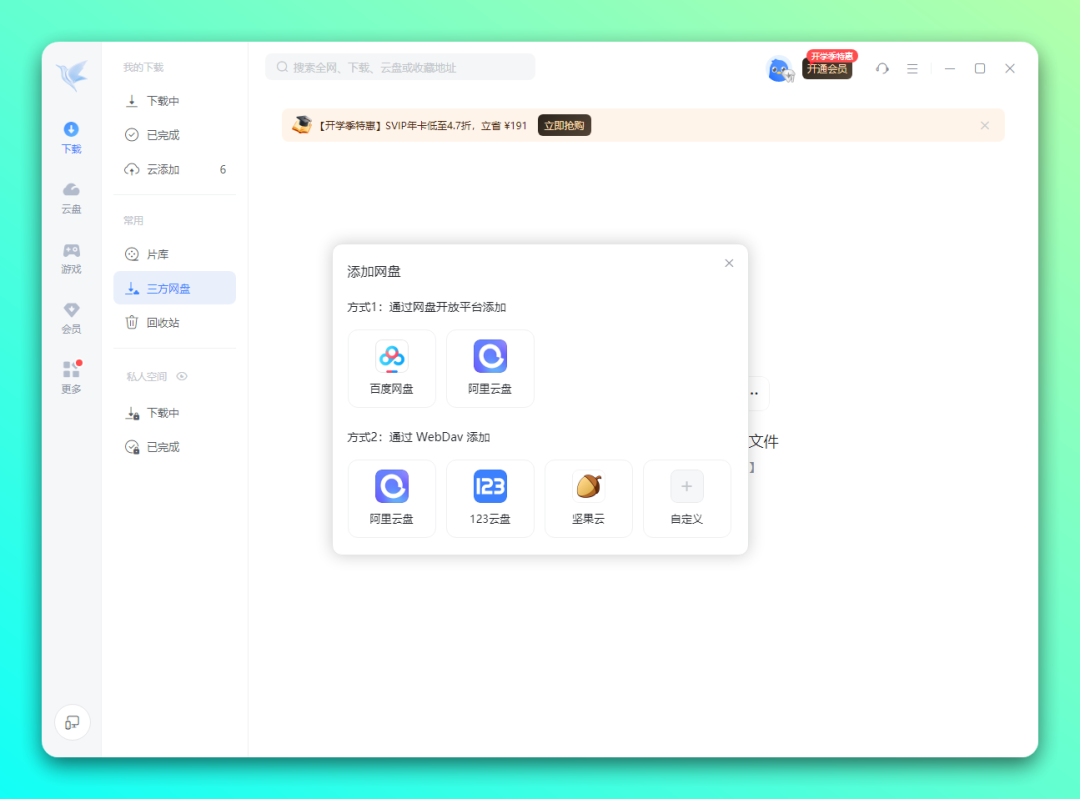
Task: Select the 123云盘 WebDav option
Action: pos(490,498)
